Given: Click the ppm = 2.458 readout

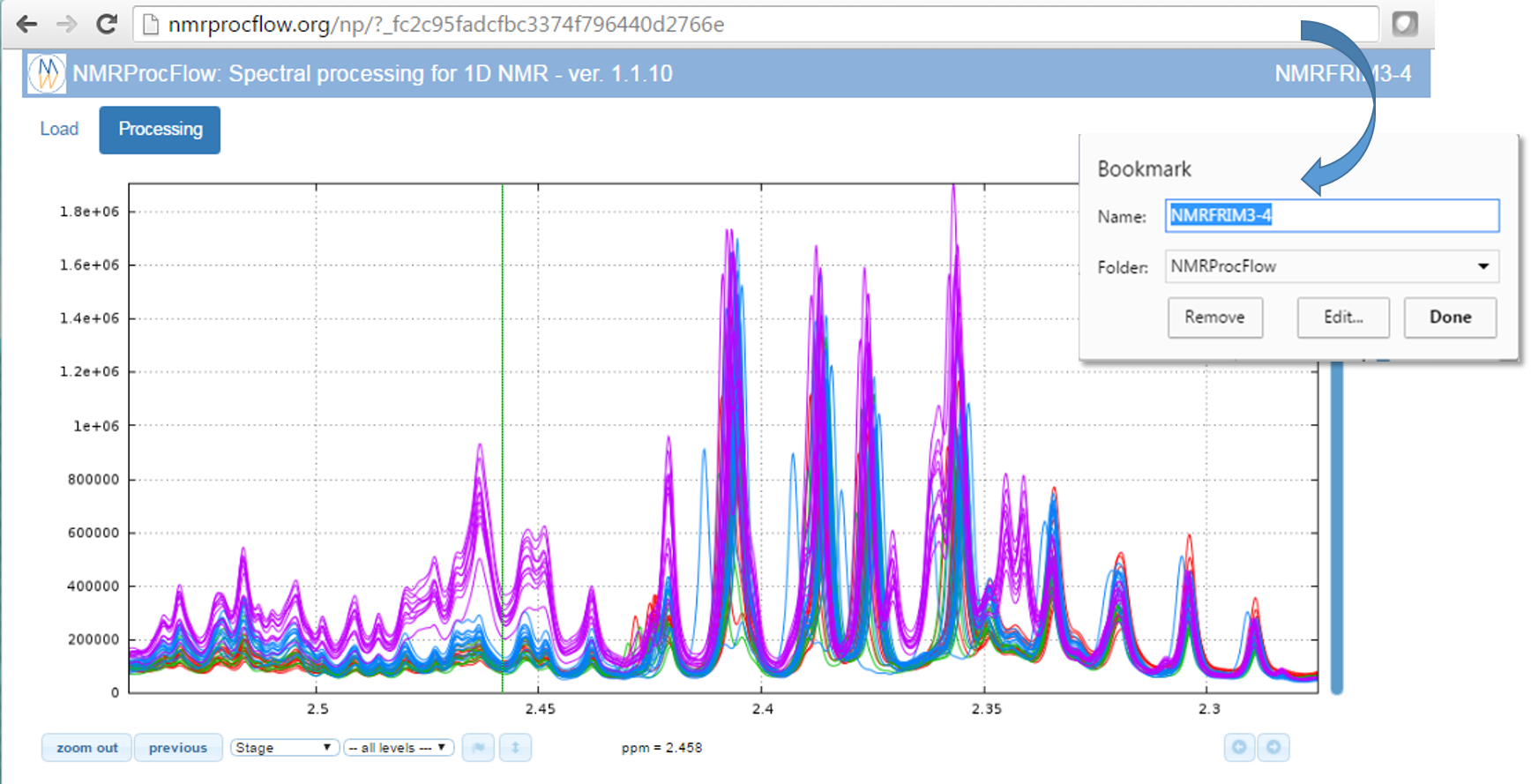Looking at the screenshot, I should pyautogui.click(x=661, y=748).
